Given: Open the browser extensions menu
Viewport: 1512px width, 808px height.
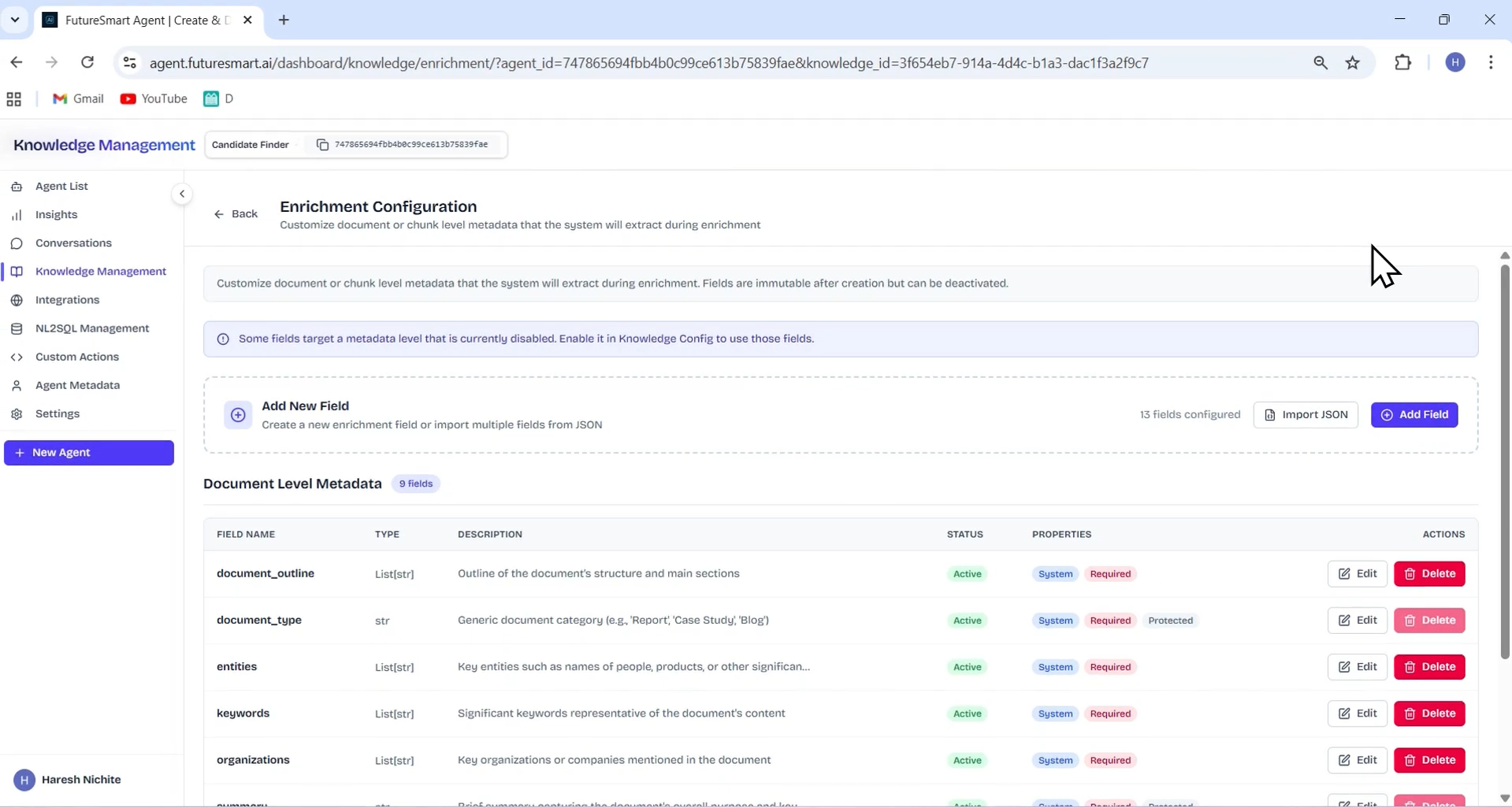Looking at the screenshot, I should coord(1403,62).
